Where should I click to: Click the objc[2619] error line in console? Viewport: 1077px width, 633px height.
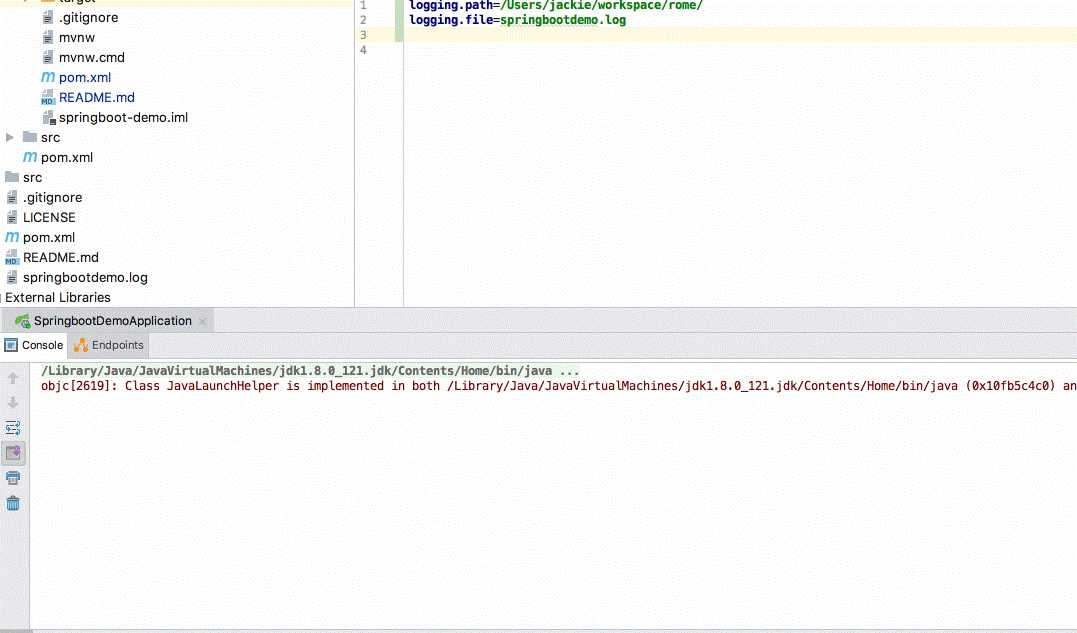[x=558, y=386]
